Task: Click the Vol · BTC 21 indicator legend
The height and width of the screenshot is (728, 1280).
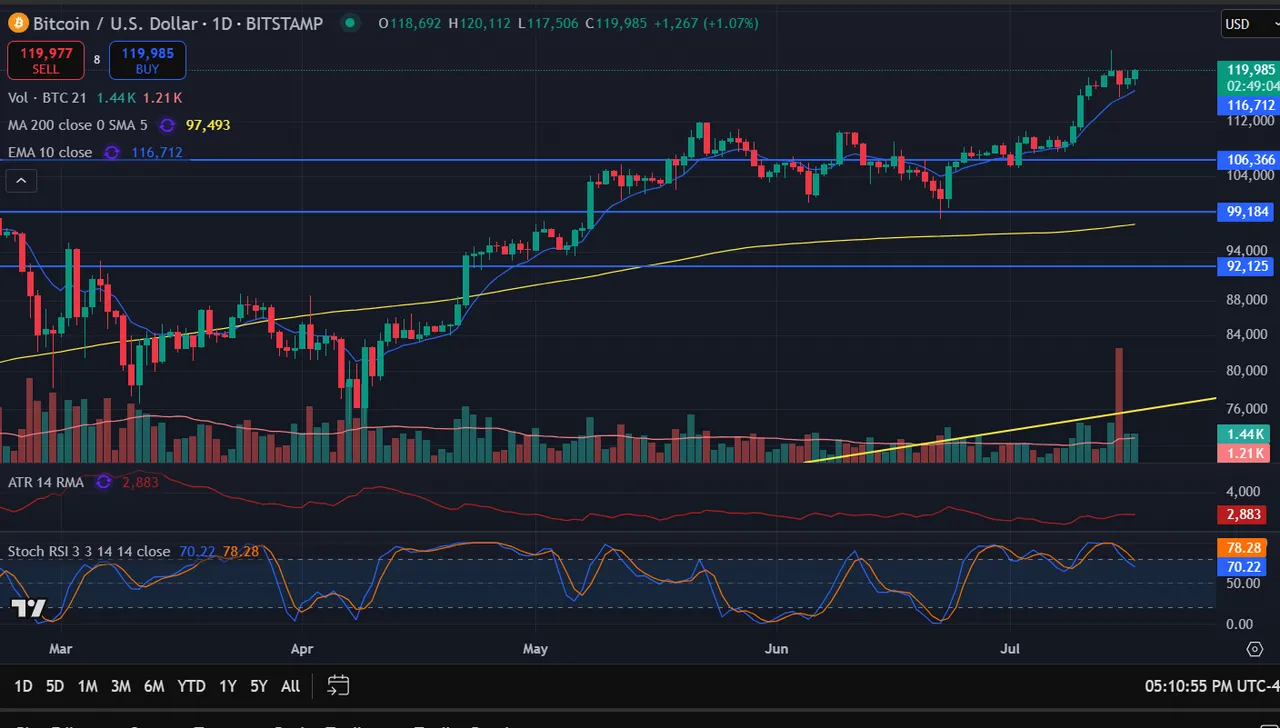Action: pyautogui.click(x=47, y=98)
